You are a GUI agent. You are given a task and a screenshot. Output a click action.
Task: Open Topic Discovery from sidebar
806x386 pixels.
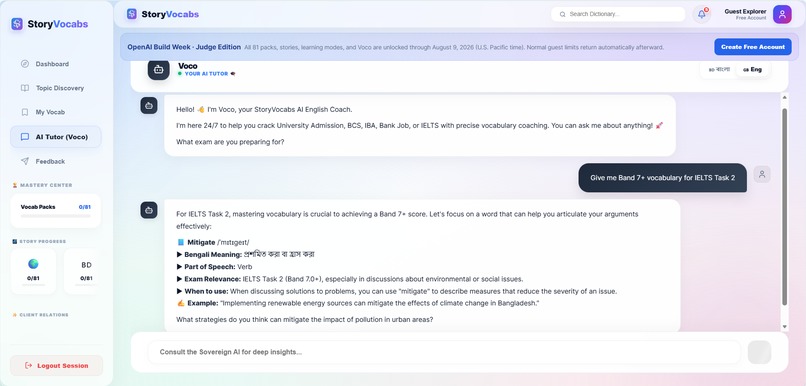point(56,88)
